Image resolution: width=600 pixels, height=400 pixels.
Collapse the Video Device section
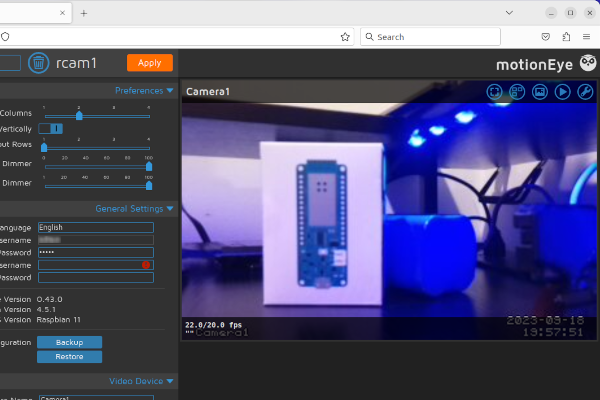click(x=141, y=381)
